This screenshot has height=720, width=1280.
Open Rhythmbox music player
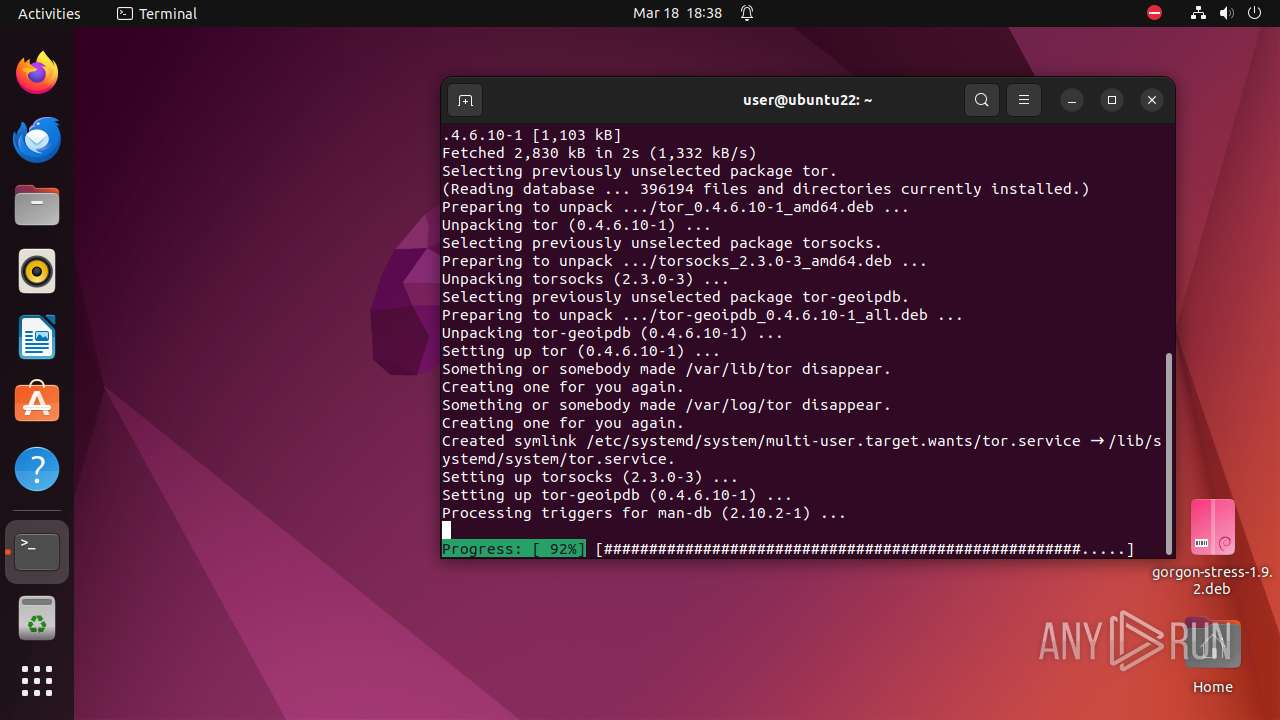coord(37,271)
